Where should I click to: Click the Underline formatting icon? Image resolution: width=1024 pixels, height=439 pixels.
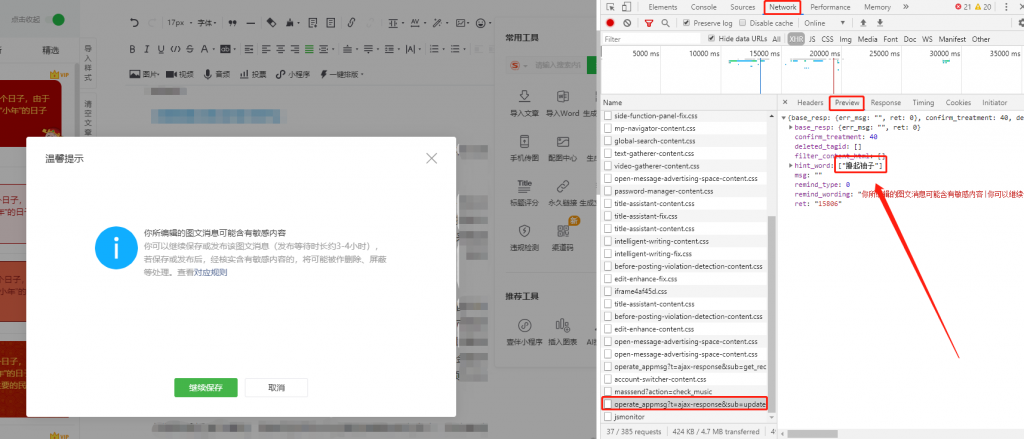click(159, 49)
